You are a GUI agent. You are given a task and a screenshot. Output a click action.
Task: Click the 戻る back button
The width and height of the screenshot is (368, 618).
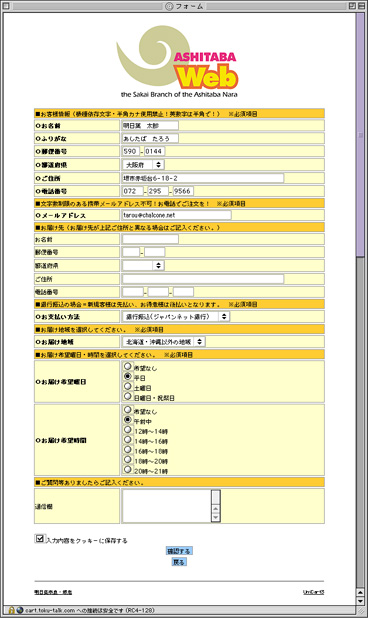click(x=179, y=562)
